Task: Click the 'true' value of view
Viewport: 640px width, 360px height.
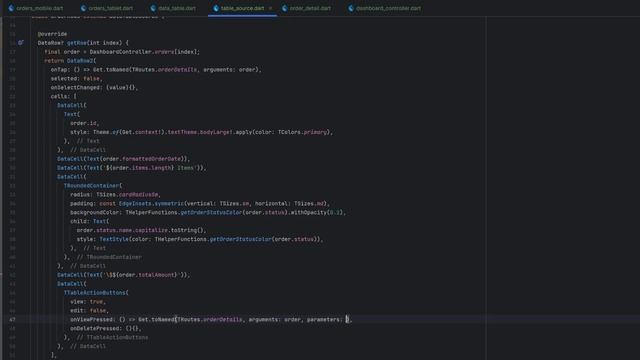Action: point(96,302)
